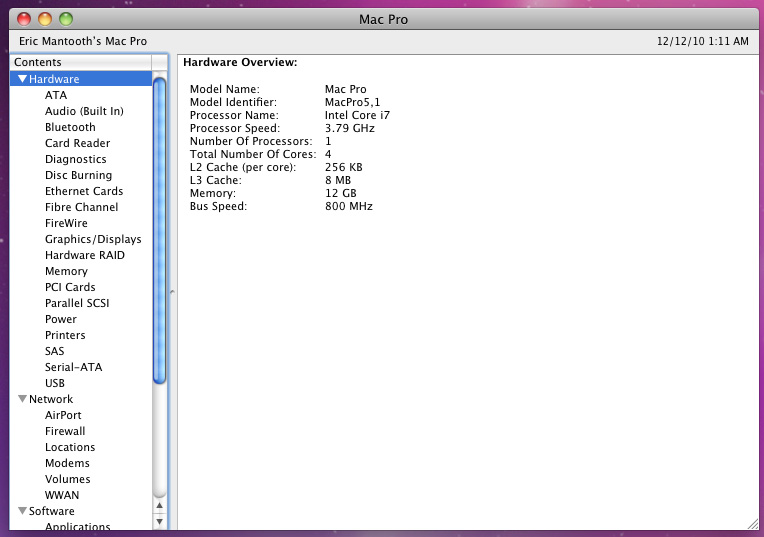Open Graphics/Displays information
Screen dimensions: 764x537
tap(93, 239)
